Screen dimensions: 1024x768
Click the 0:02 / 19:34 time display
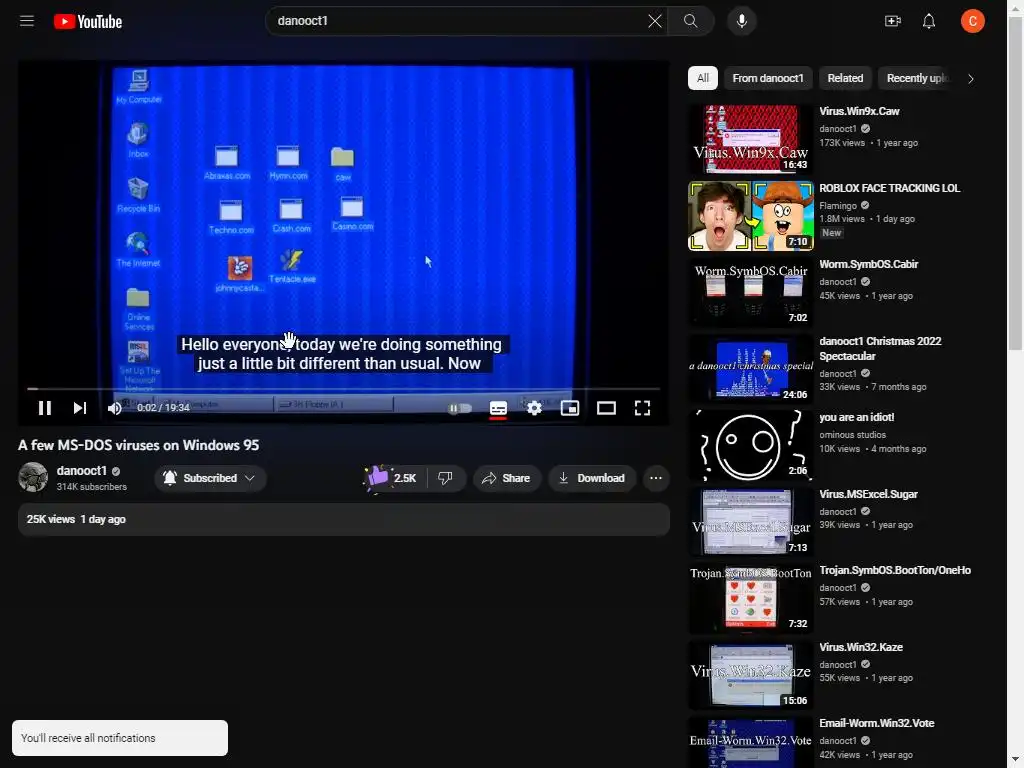pyautogui.click(x=163, y=408)
